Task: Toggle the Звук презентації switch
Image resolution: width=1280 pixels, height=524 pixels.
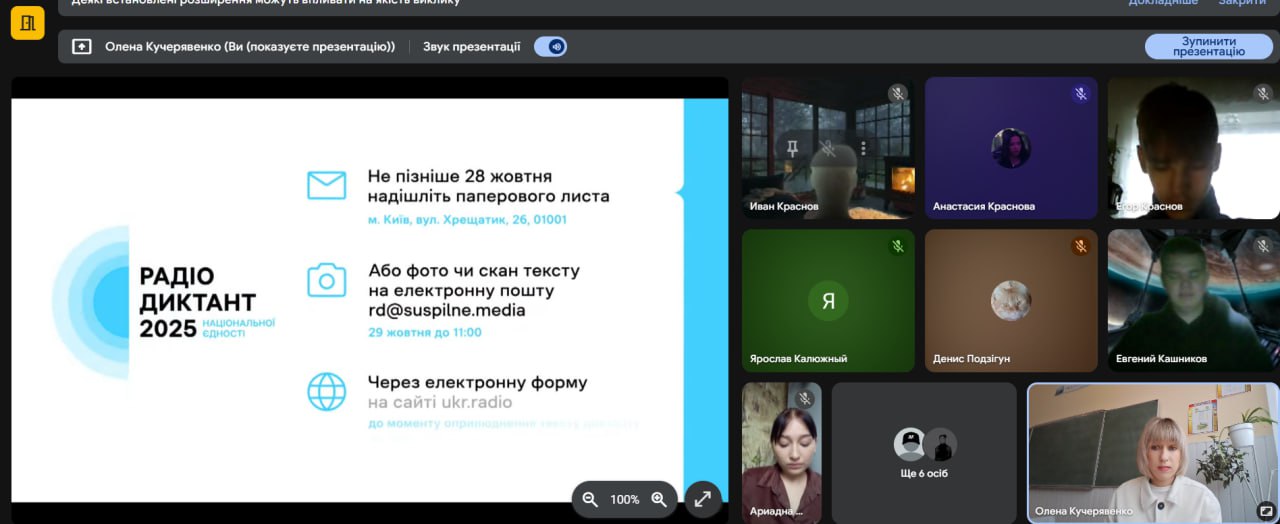Action: click(550, 46)
